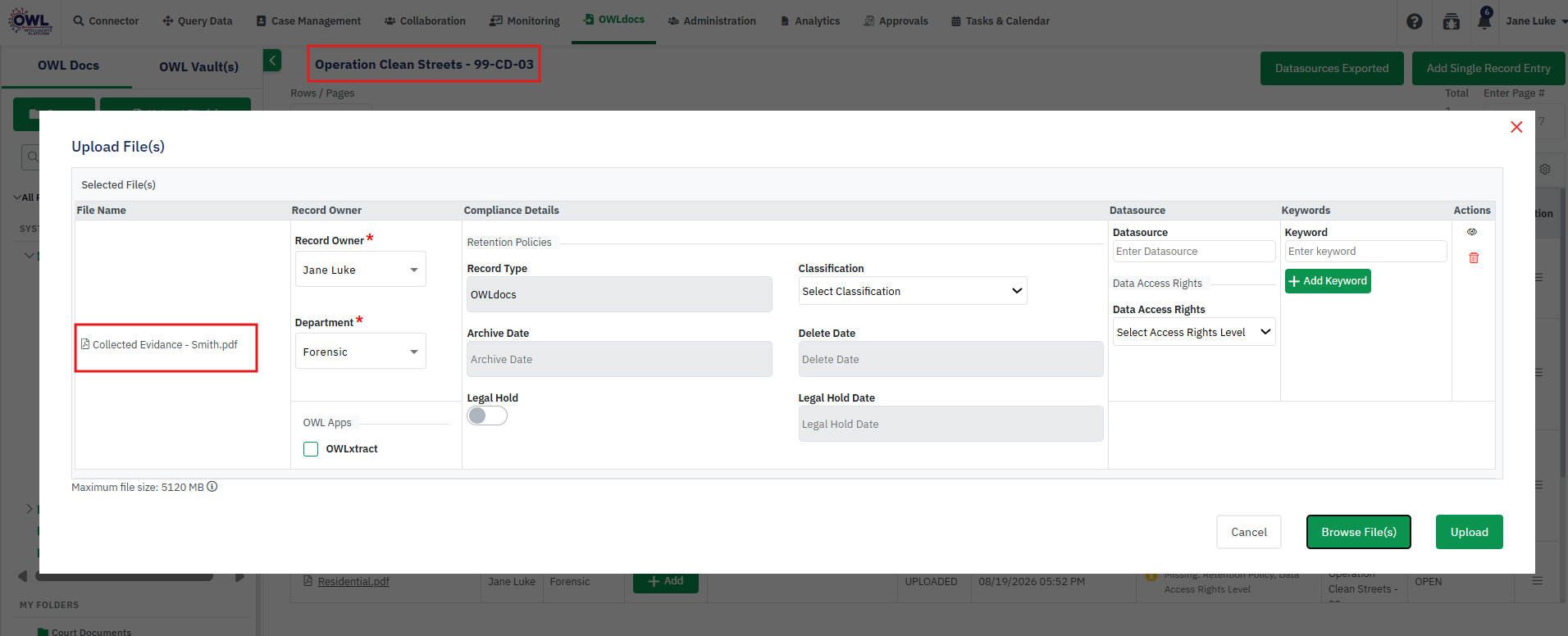
Task: Click the Add button in Residential.pdf row
Action: 666,581
